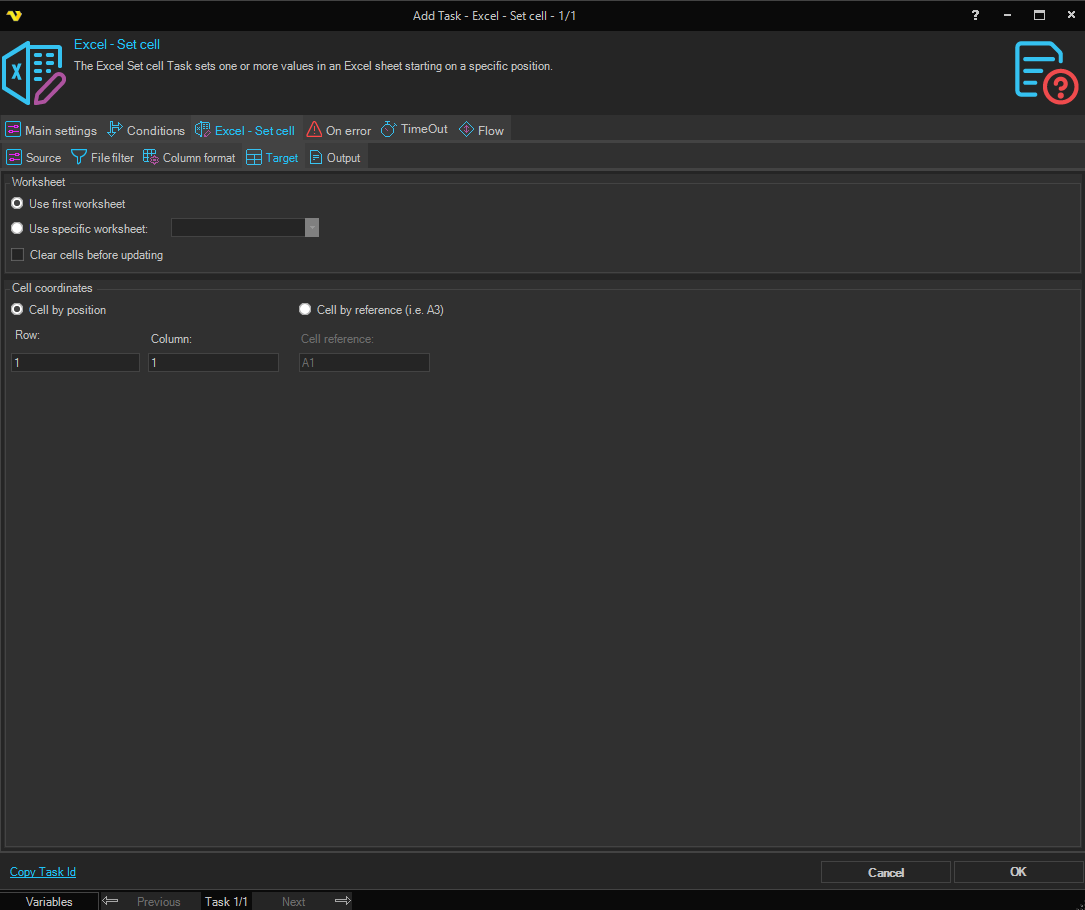Viewport: 1085px width, 910px height.
Task: Click the TimeOut stopwatch icon
Action: (x=389, y=129)
